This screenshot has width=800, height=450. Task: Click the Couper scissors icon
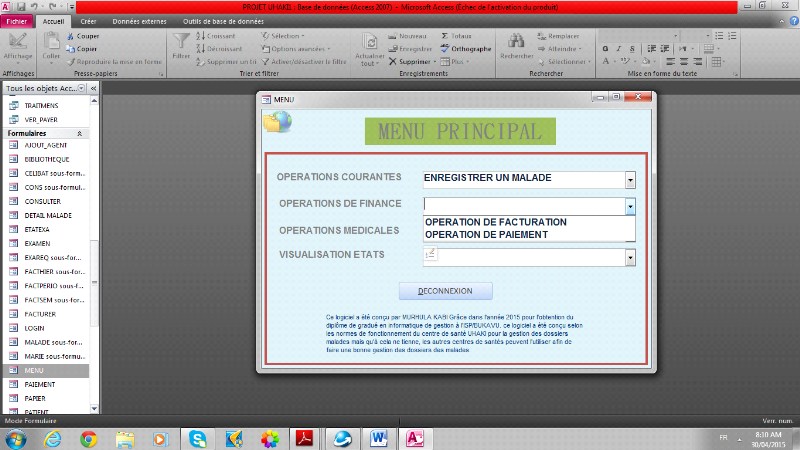71,36
